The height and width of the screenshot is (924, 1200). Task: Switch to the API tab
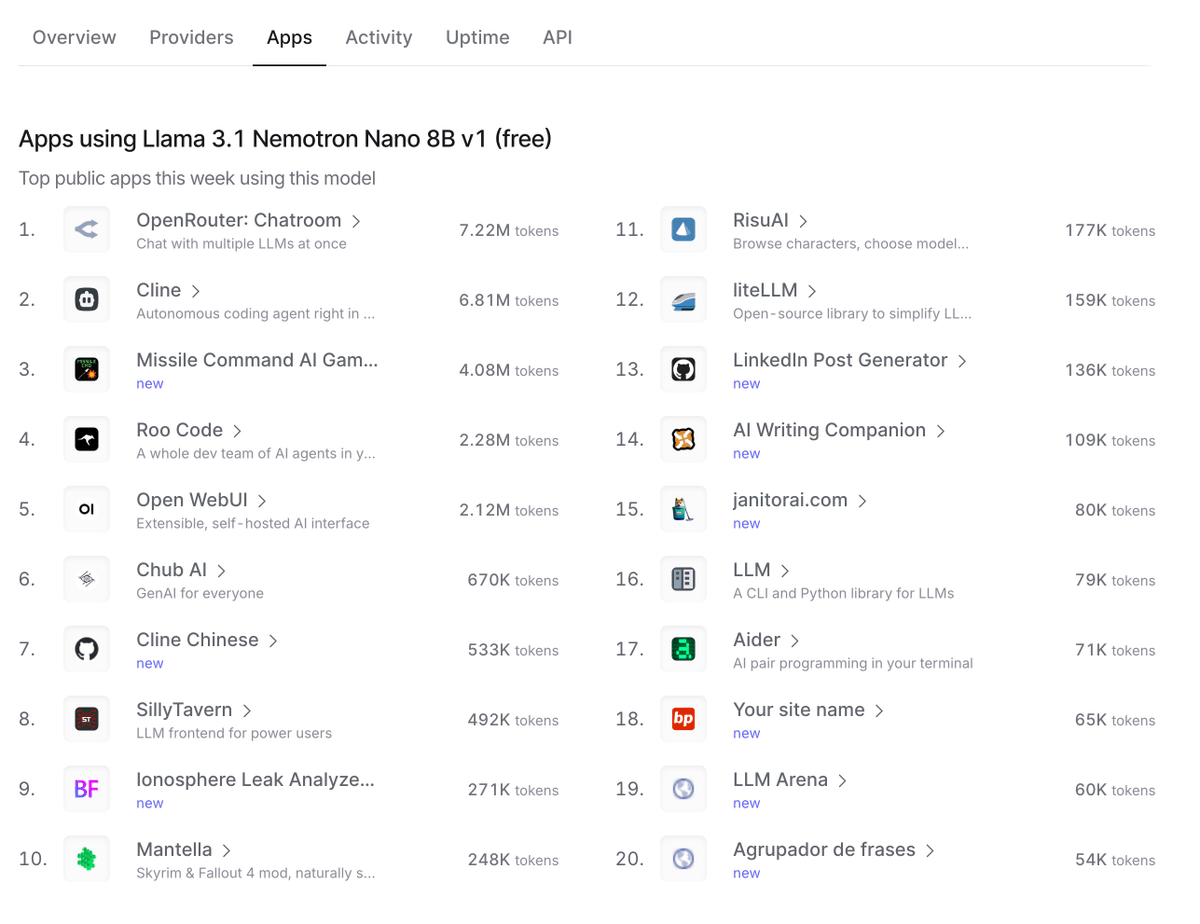point(557,37)
